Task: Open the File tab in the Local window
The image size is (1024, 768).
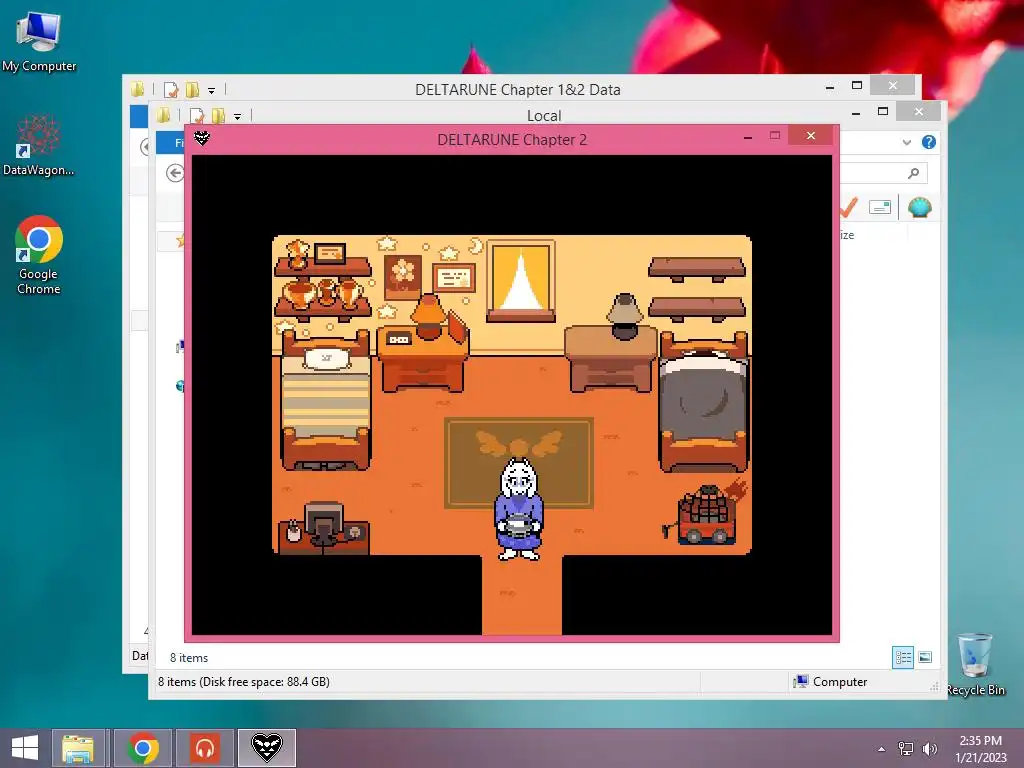Action: click(x=171, y=142)
